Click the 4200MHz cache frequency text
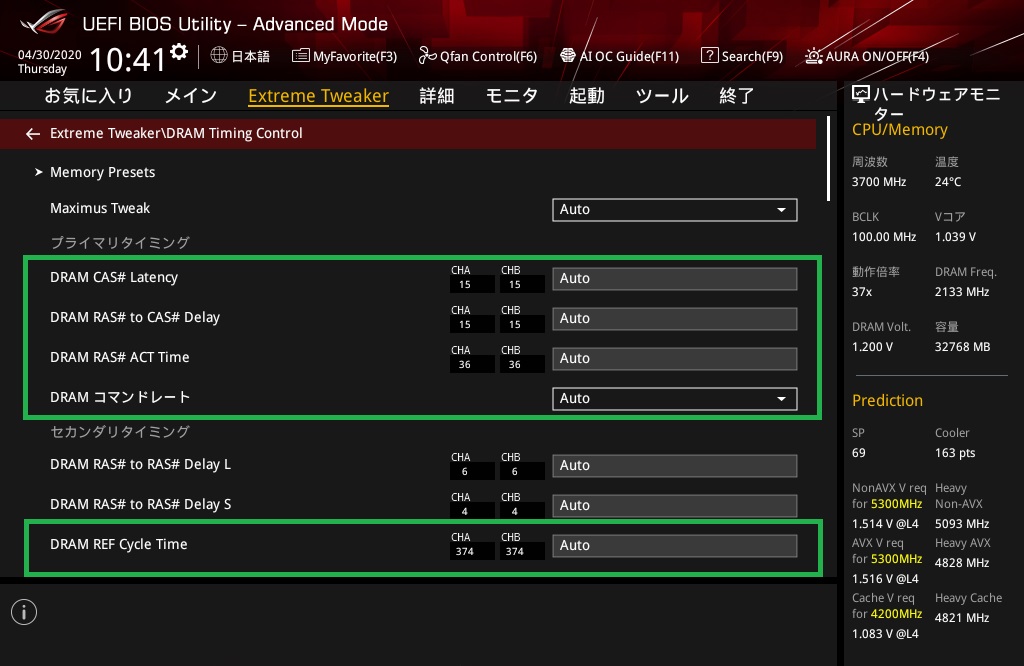The width and height of the screenshot is (1024, 666). [x=897, y=614]
